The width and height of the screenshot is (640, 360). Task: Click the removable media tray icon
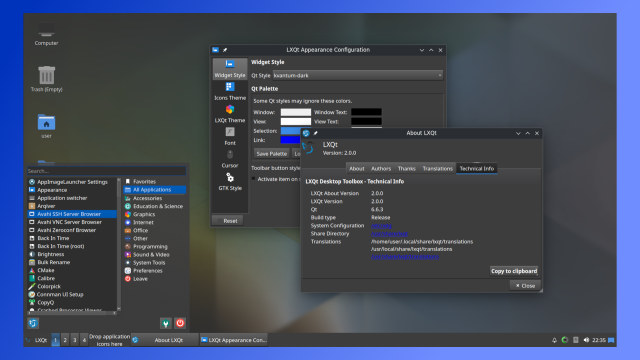pos(576,340)
